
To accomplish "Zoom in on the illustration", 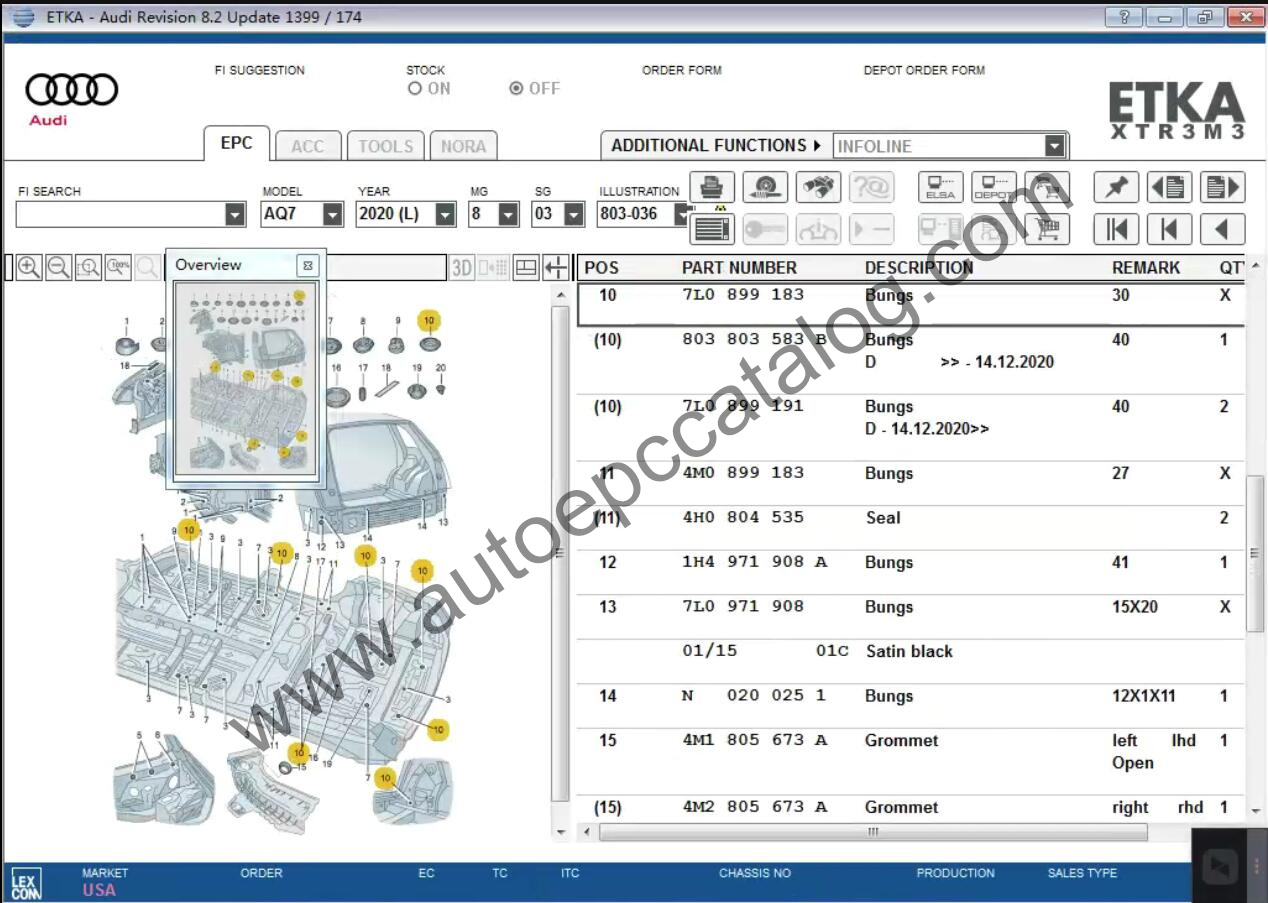I will tap(29, 267).
